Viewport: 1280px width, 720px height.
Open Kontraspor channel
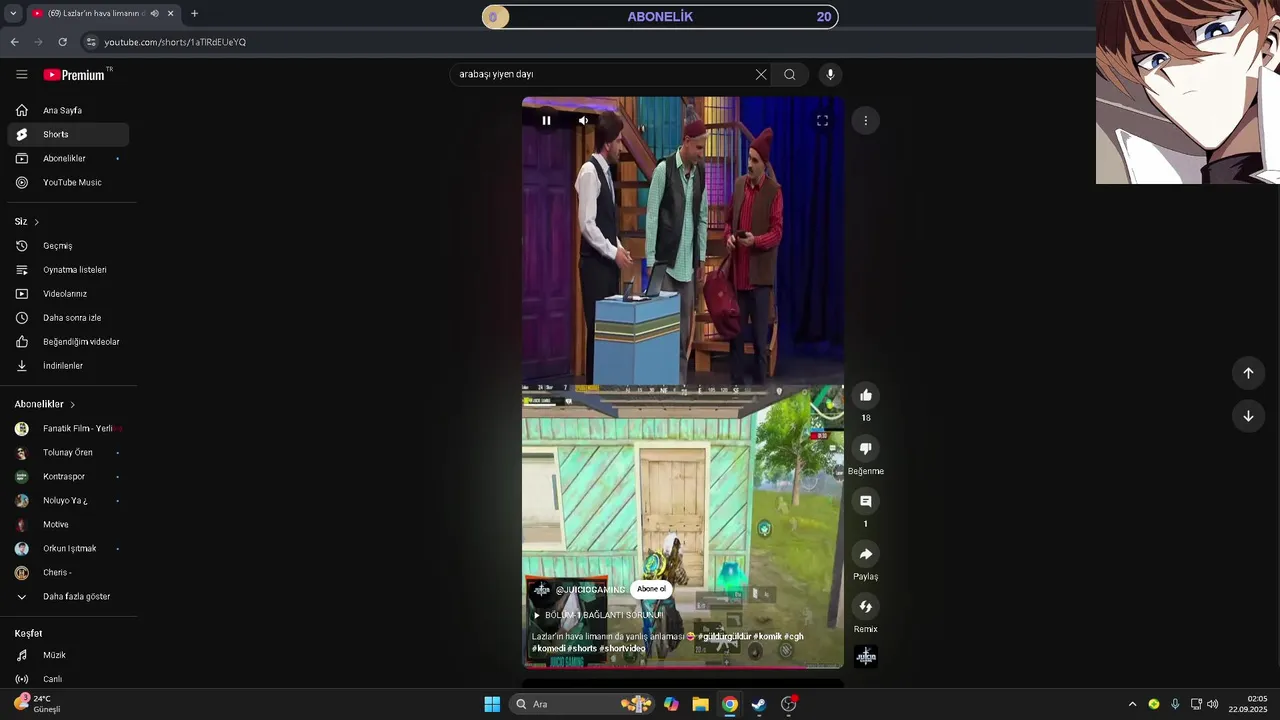68,476
